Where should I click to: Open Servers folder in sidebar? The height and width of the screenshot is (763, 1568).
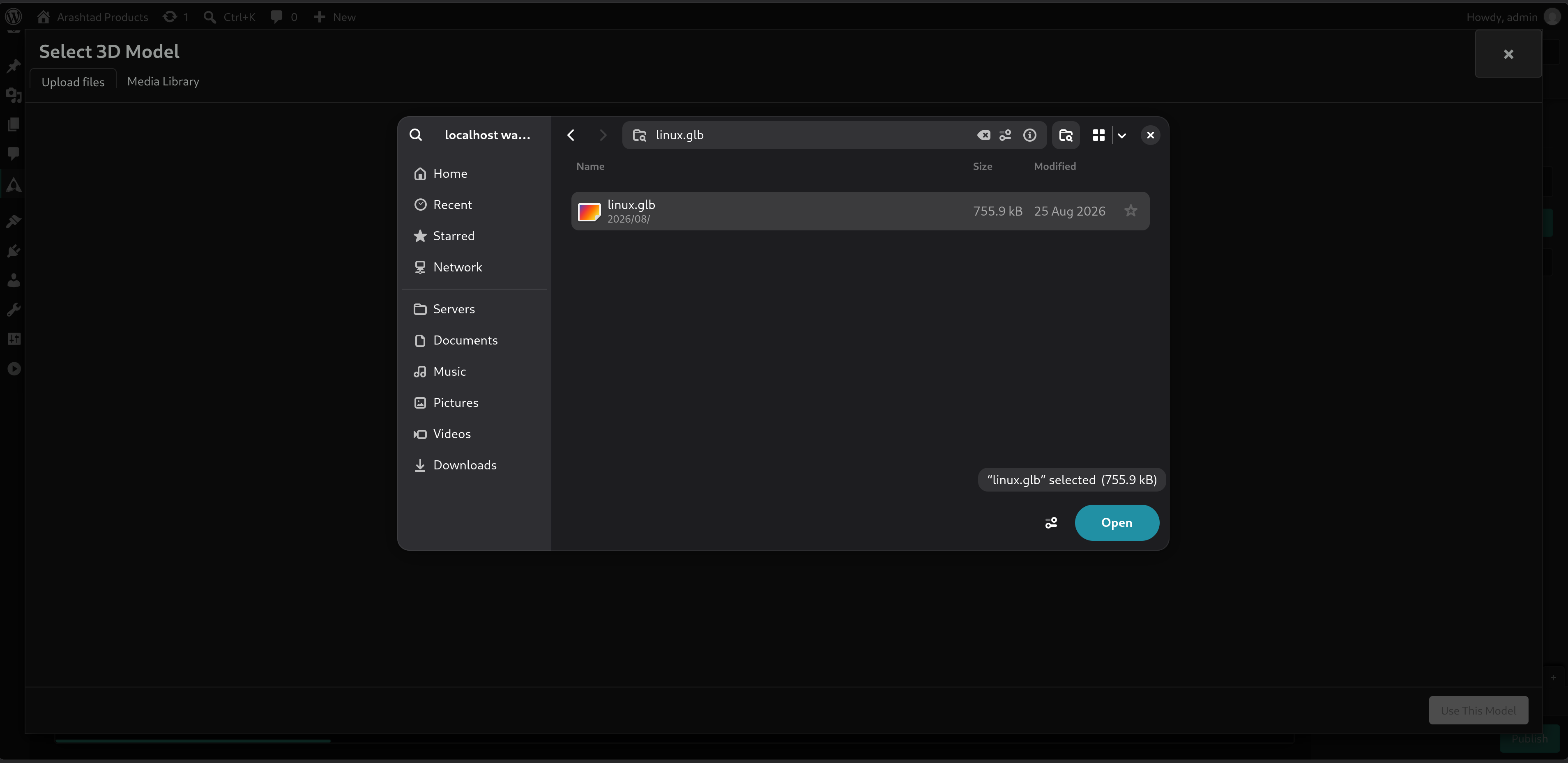(475, 308)
